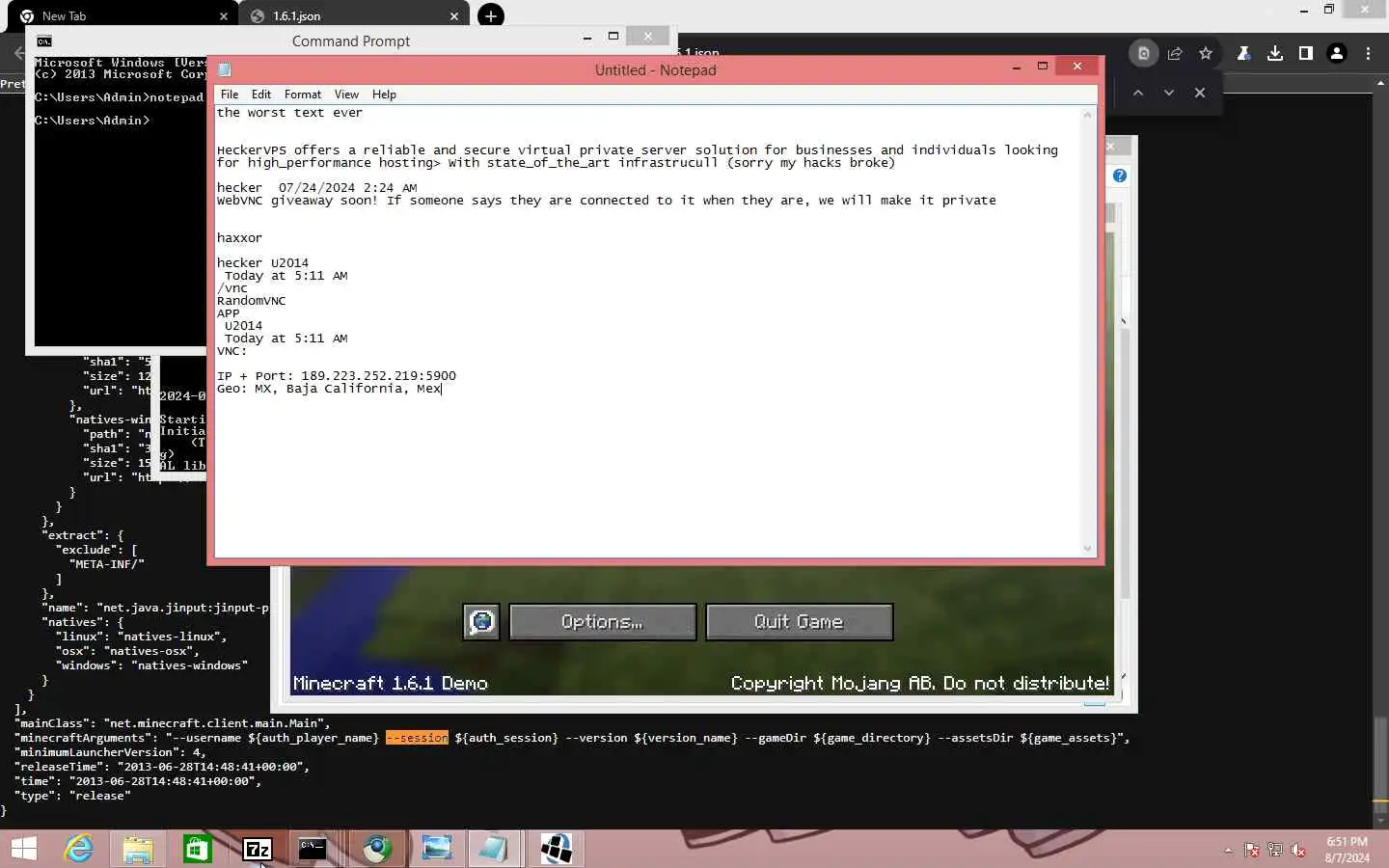Show hidden tray icons arrow
The height and width of the screenshot is (868, 1389).
(x=1228, y=851)
